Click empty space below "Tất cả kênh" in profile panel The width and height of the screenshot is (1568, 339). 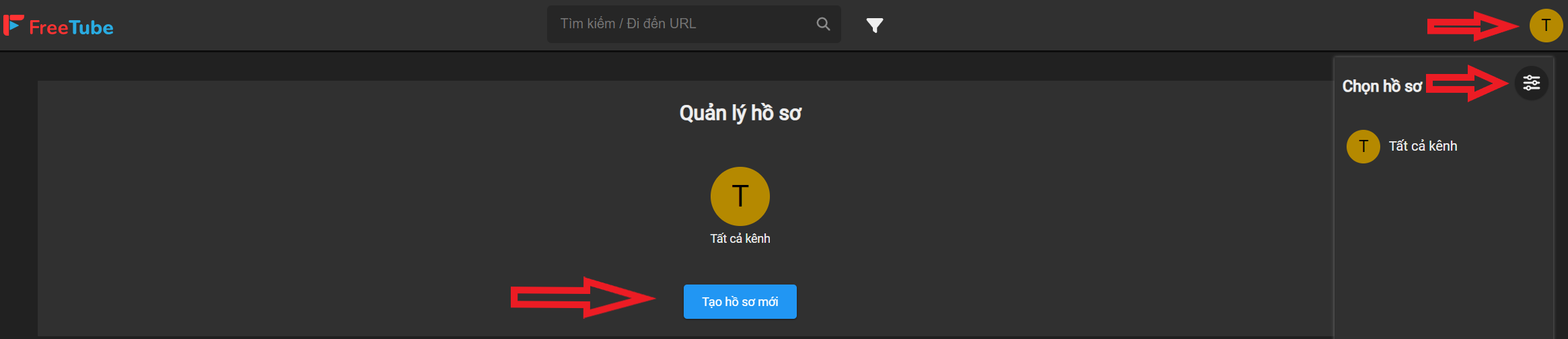1444,249
